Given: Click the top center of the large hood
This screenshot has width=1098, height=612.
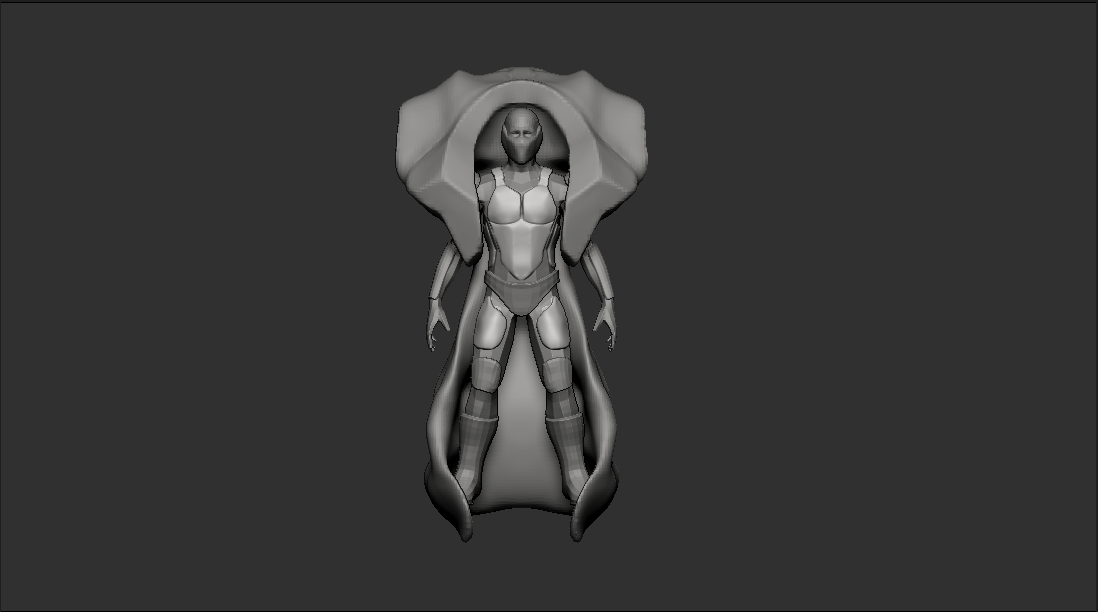Looking at the screenshot, I should 520,80.
